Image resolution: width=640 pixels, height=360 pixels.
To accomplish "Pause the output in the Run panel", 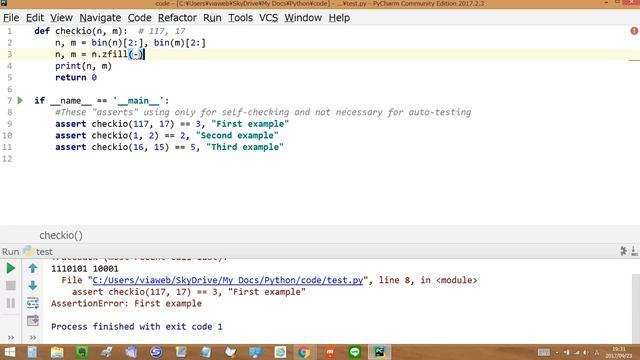I will click(11, 303).
